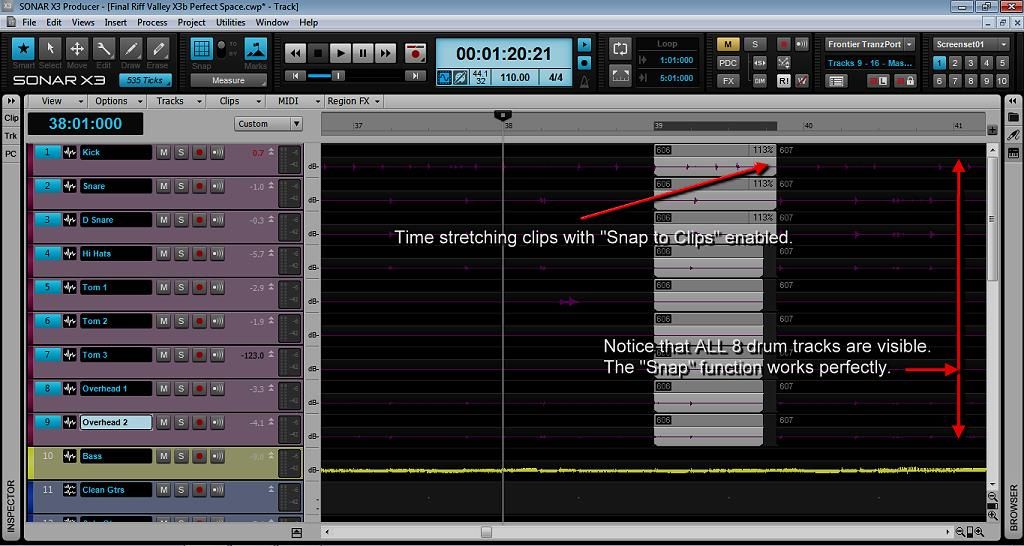Image resolution: width=1024 pixels, height=546 pixels.
Task: Expand the Screenset01 dropdown
Action: click(x=970, y=44)
